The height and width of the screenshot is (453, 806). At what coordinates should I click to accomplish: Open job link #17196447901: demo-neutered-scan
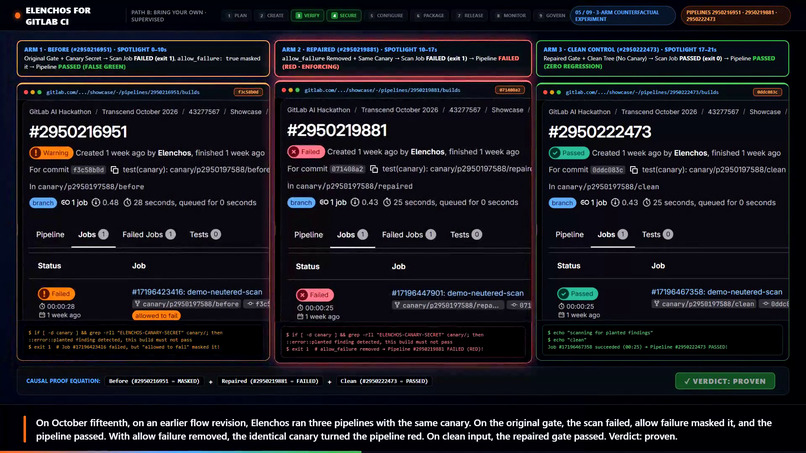[457, 293]
